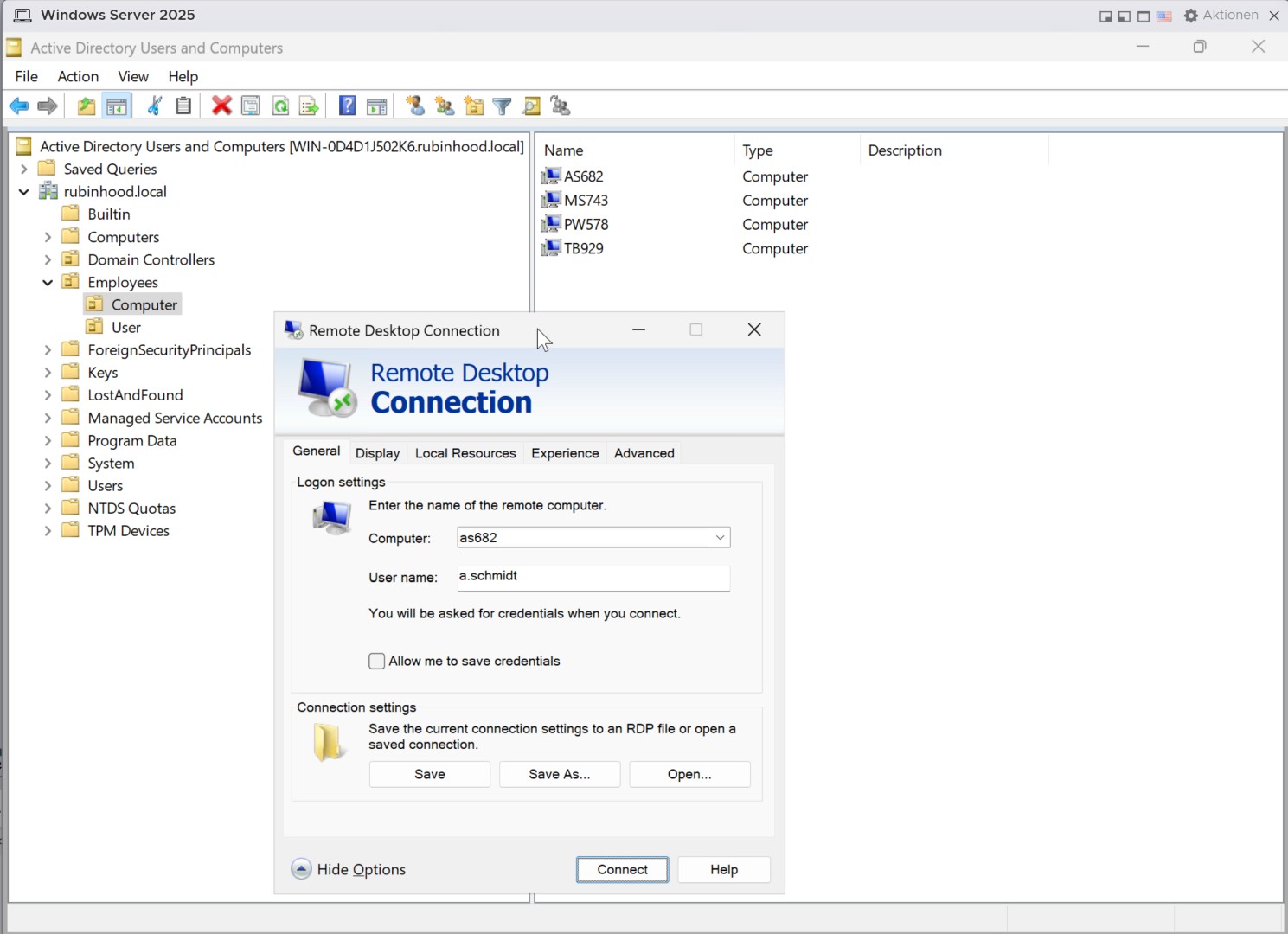Click the clipboard icon in the toolbar
This screenshot has width=1288, height=934.
click(183, 106)
